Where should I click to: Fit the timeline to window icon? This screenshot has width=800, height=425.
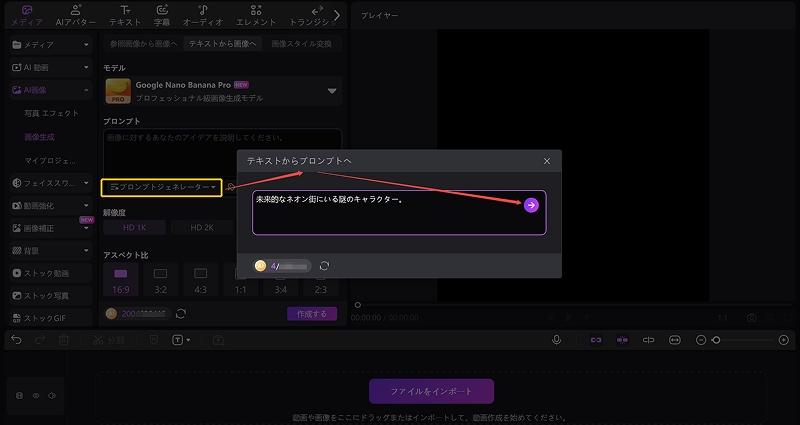pos(674,340)
